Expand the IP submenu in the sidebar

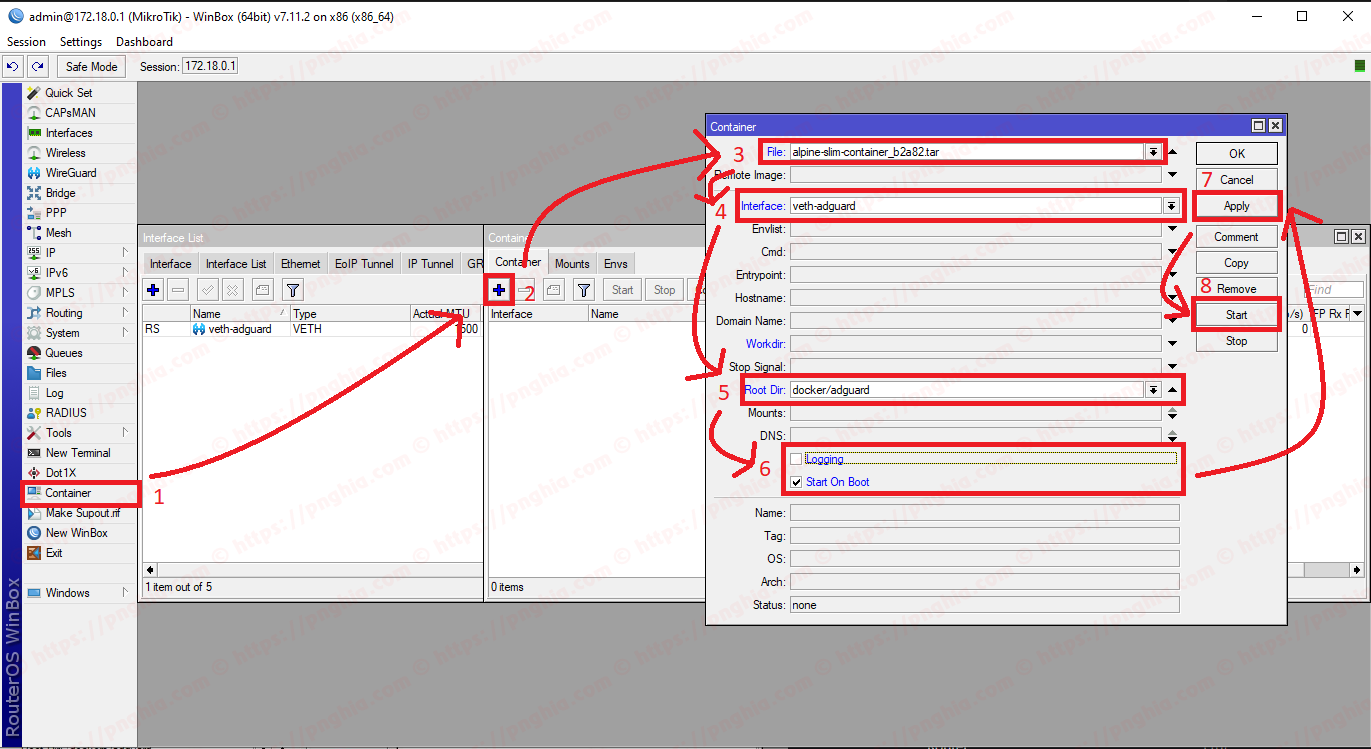(125, 253)
